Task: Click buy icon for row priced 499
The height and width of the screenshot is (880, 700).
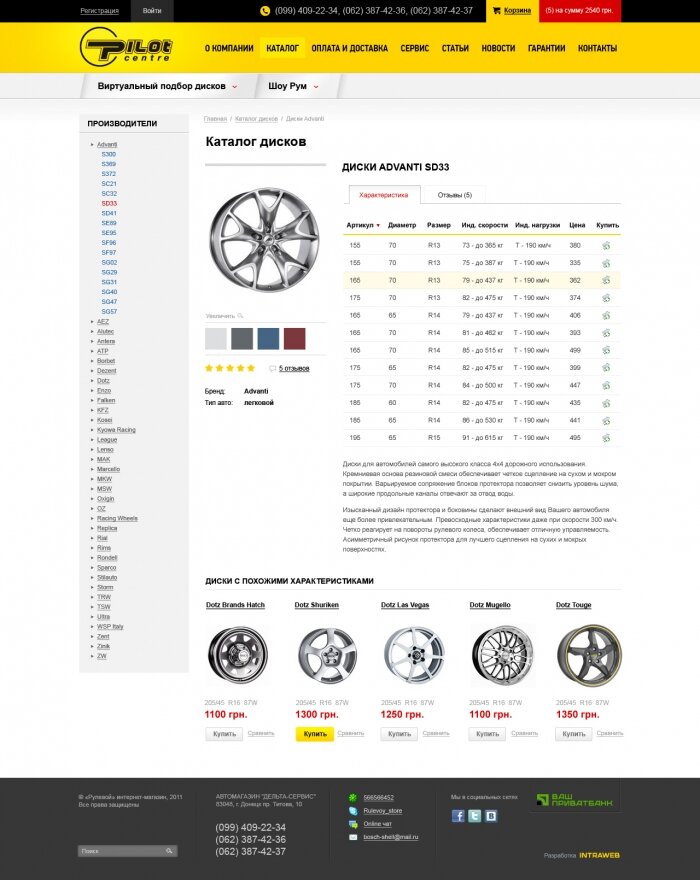Action: point(606,350)
